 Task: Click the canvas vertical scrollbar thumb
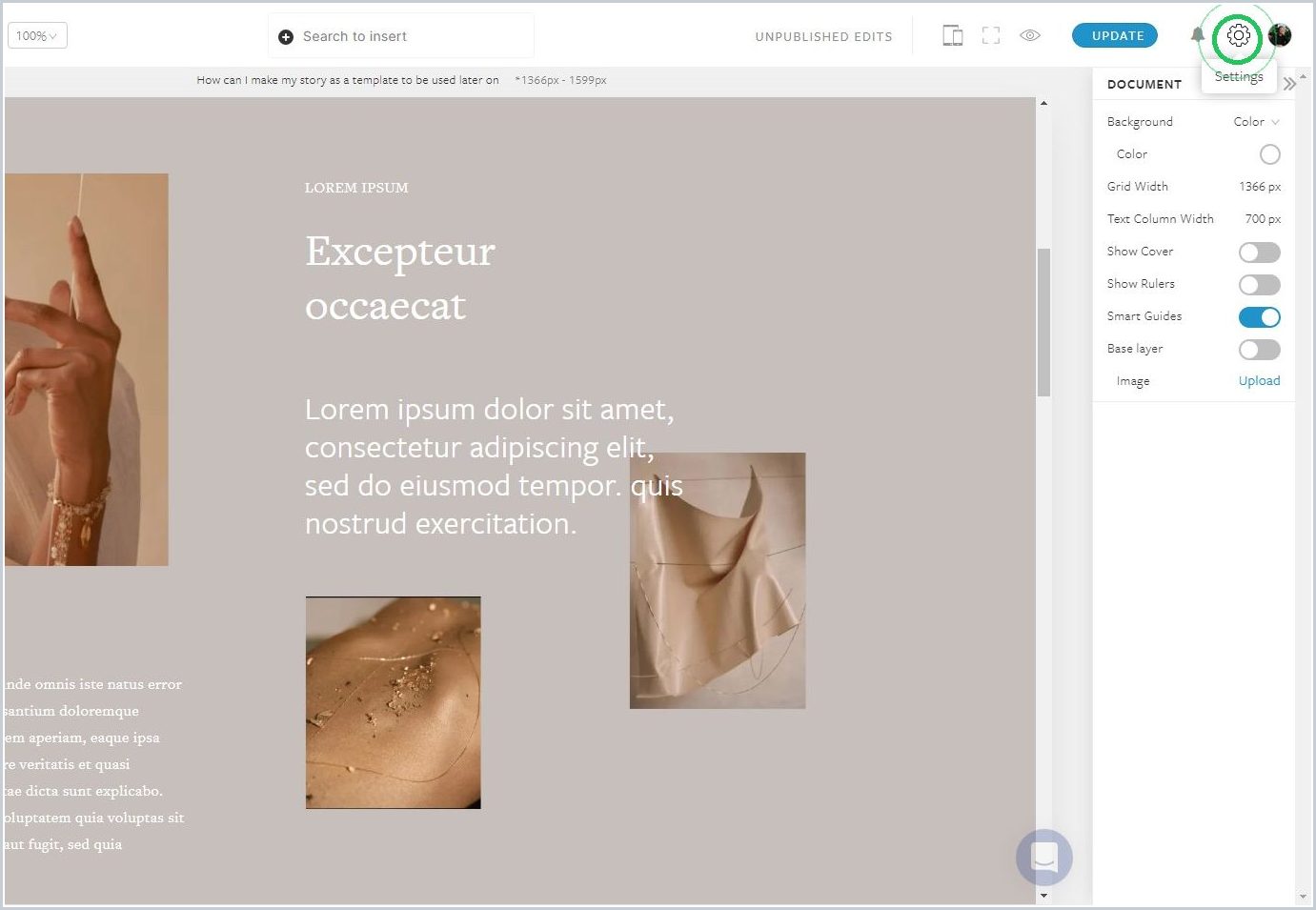point(1043,322)
